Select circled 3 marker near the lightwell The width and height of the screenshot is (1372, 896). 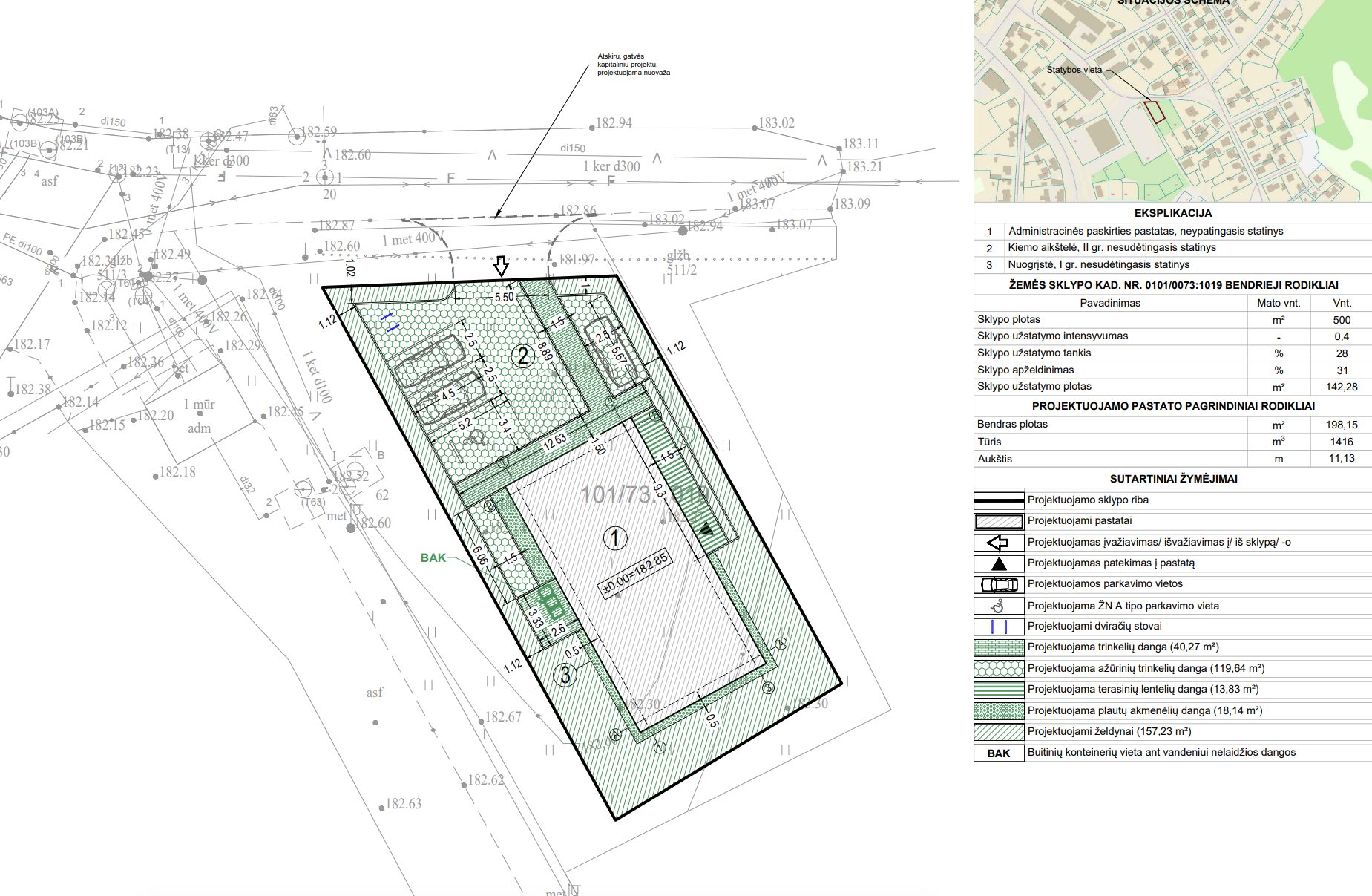[x=565, y=675]
